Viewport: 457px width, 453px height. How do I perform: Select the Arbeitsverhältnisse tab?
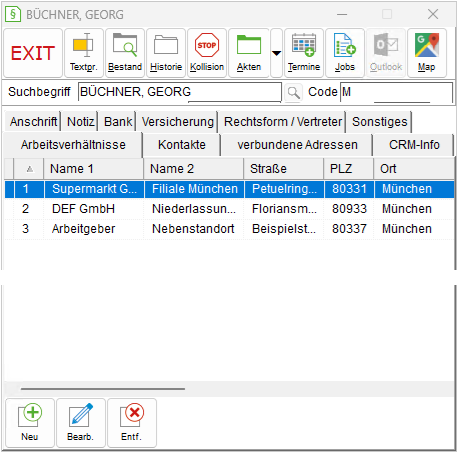(73, 145)
